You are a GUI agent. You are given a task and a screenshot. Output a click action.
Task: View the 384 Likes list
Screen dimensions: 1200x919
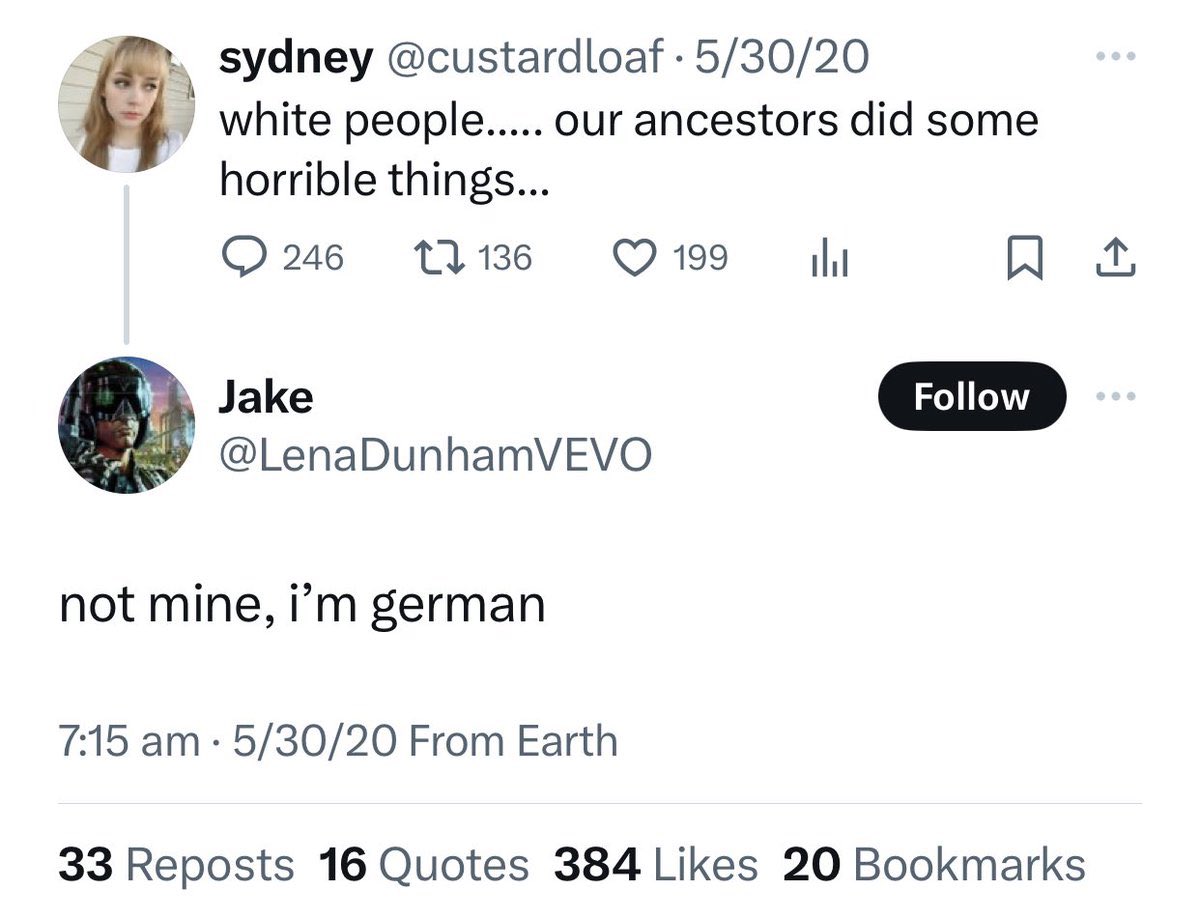655,865
